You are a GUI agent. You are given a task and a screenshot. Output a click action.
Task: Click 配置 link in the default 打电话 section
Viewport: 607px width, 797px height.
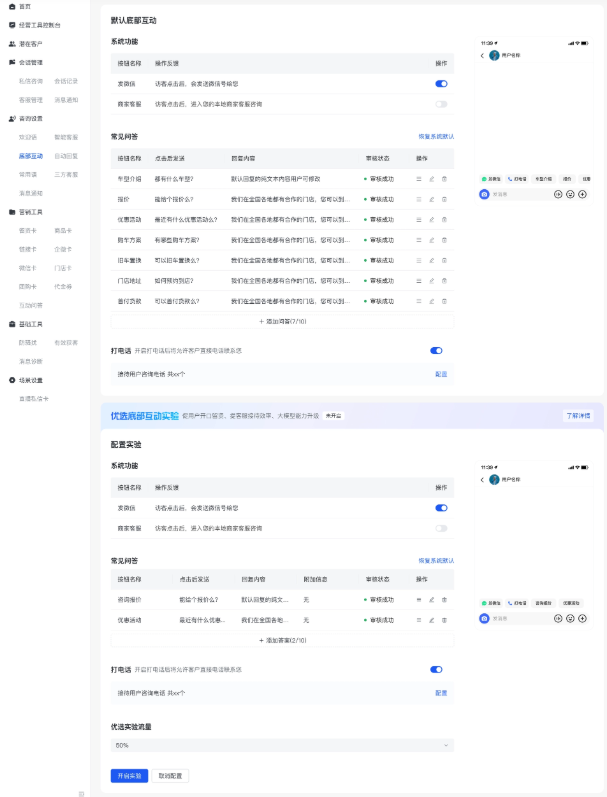point(441,374)
